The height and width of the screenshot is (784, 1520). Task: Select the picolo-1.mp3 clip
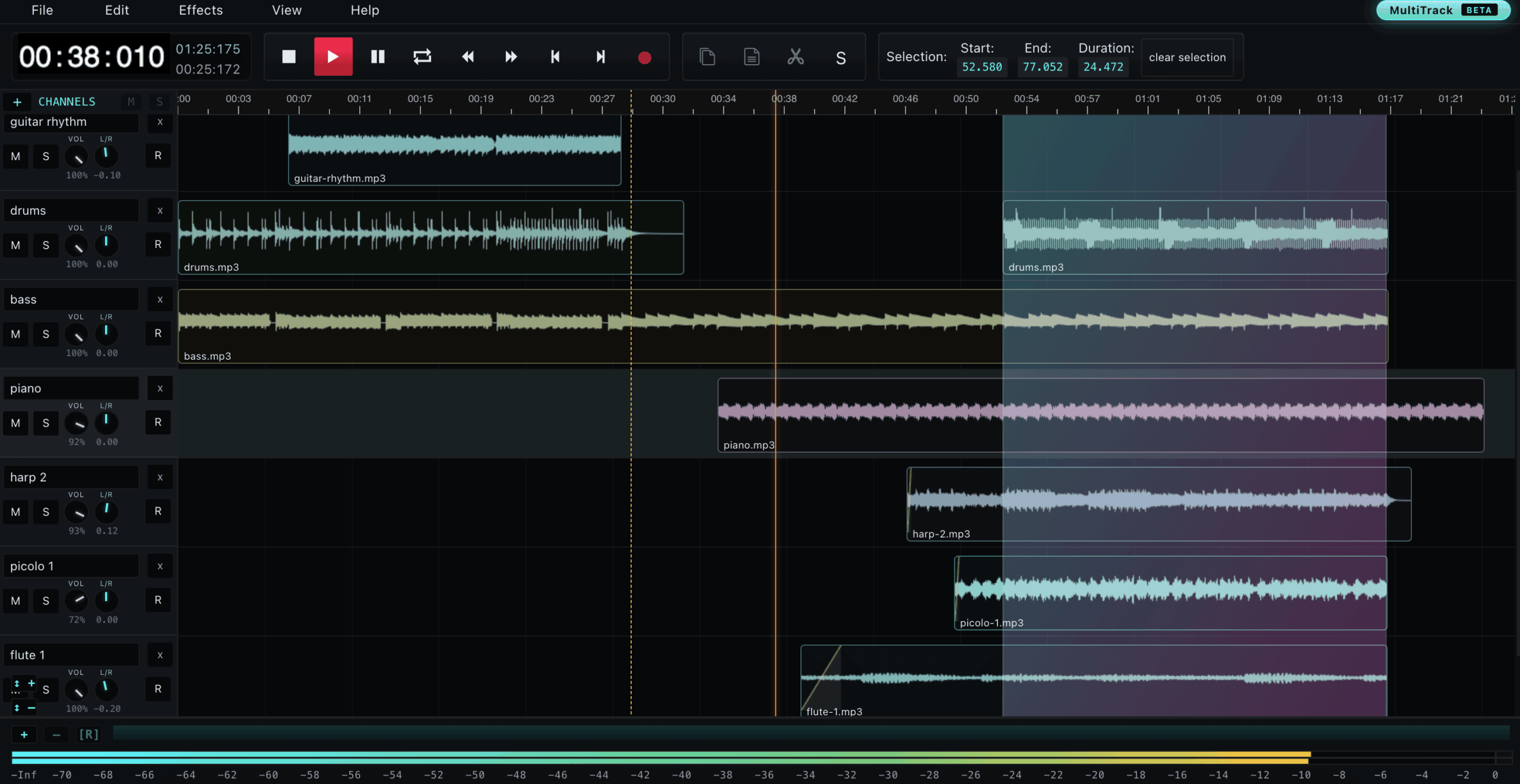pos(1171,593)
